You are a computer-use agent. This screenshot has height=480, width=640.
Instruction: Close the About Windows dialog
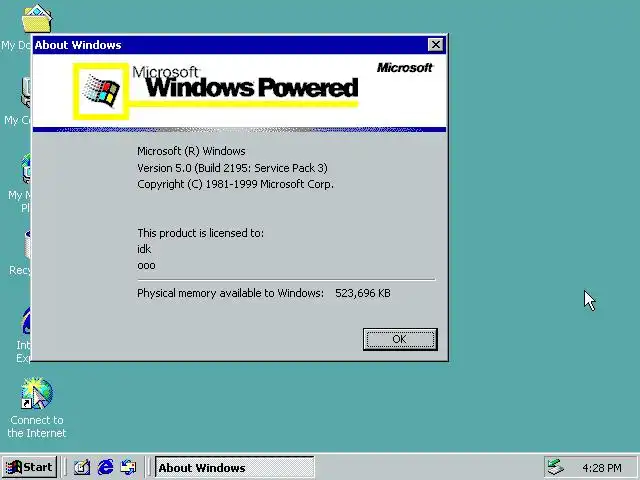[x=436, y=44]
